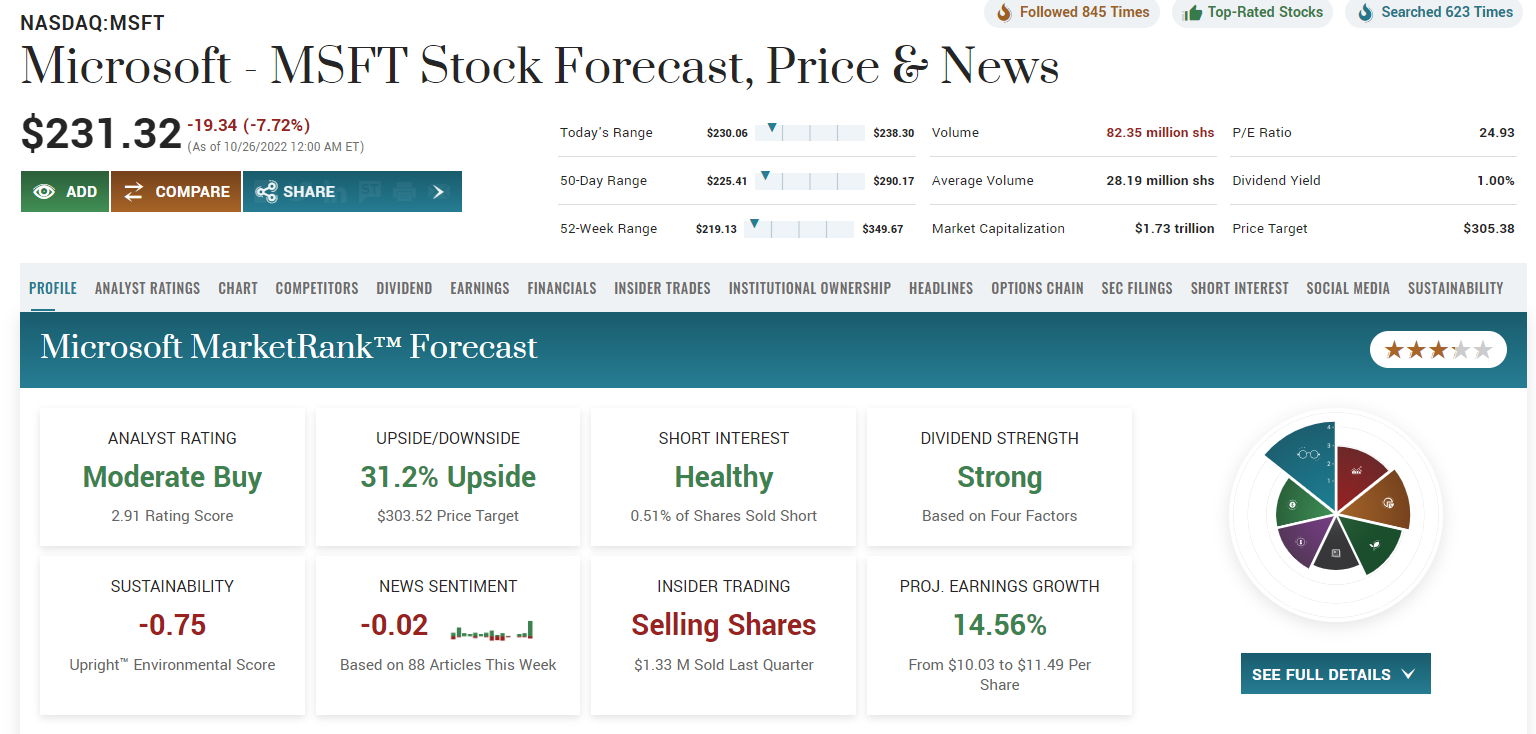Click the share network icon
The width and height of the screenshot is (1536, 734).
(x=265, y=192)
